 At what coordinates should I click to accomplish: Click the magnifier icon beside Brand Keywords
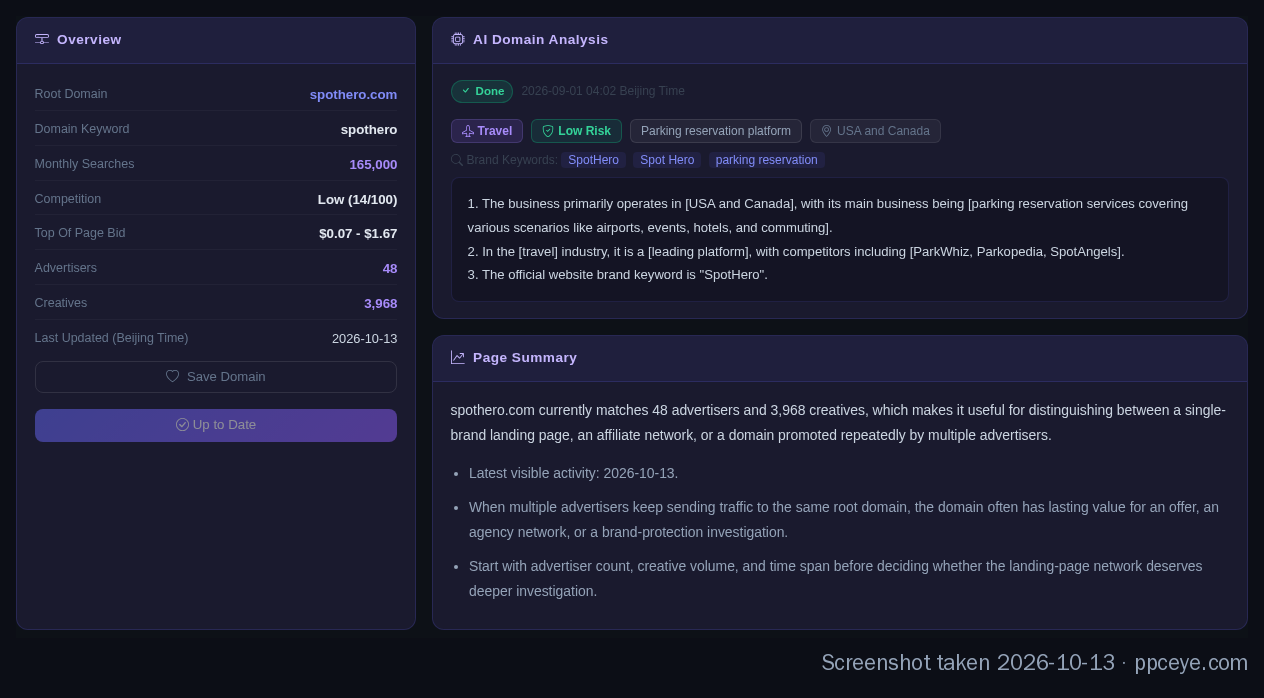click(x=457, y=160)
